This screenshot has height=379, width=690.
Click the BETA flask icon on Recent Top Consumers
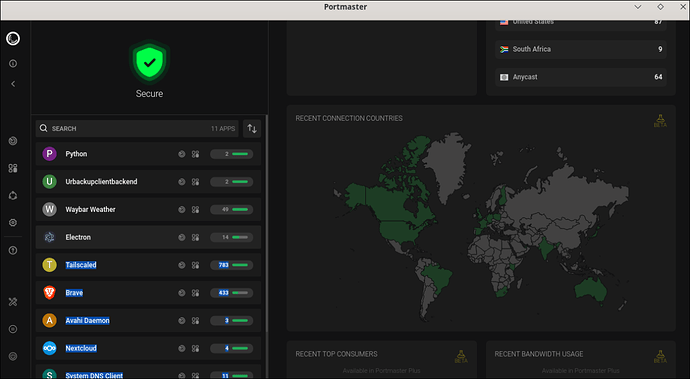pos(461,356)
